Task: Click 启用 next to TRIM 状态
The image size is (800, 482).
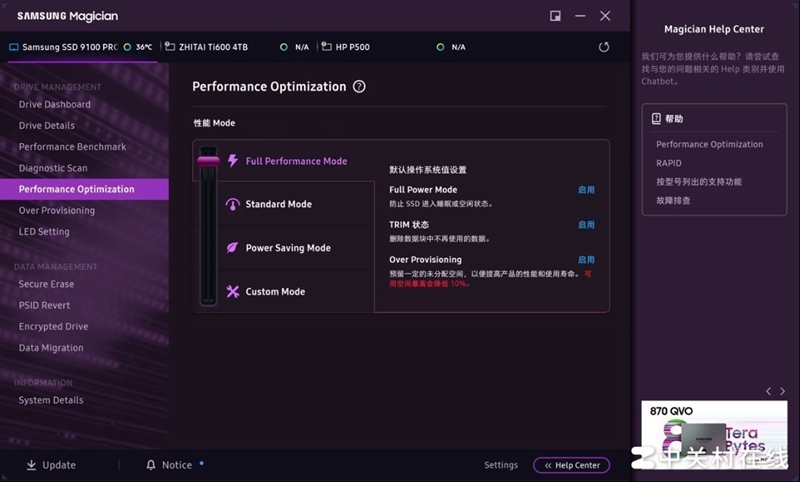Action: [586, 224]
